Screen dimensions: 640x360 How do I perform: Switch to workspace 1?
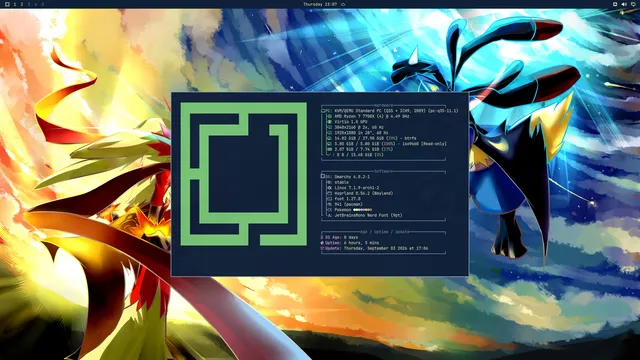[15, 4]
